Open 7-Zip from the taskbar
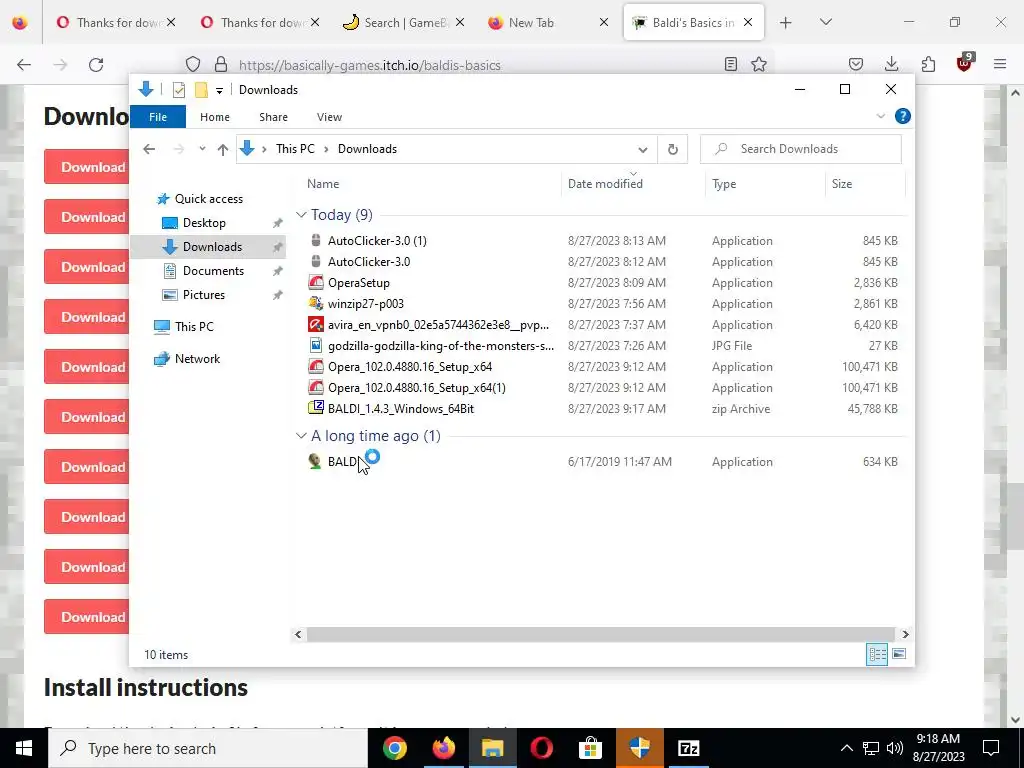This screenshot has height=768, width=1024. 689,748
